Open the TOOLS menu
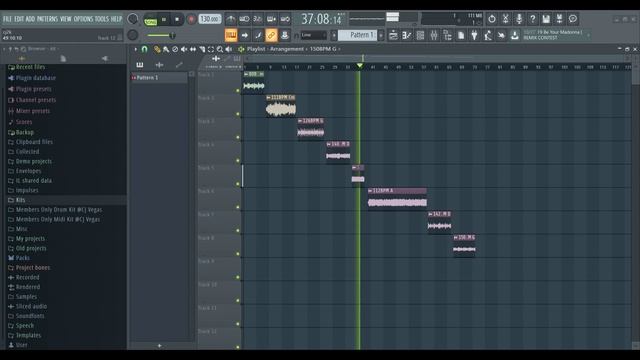 (102, 19)
